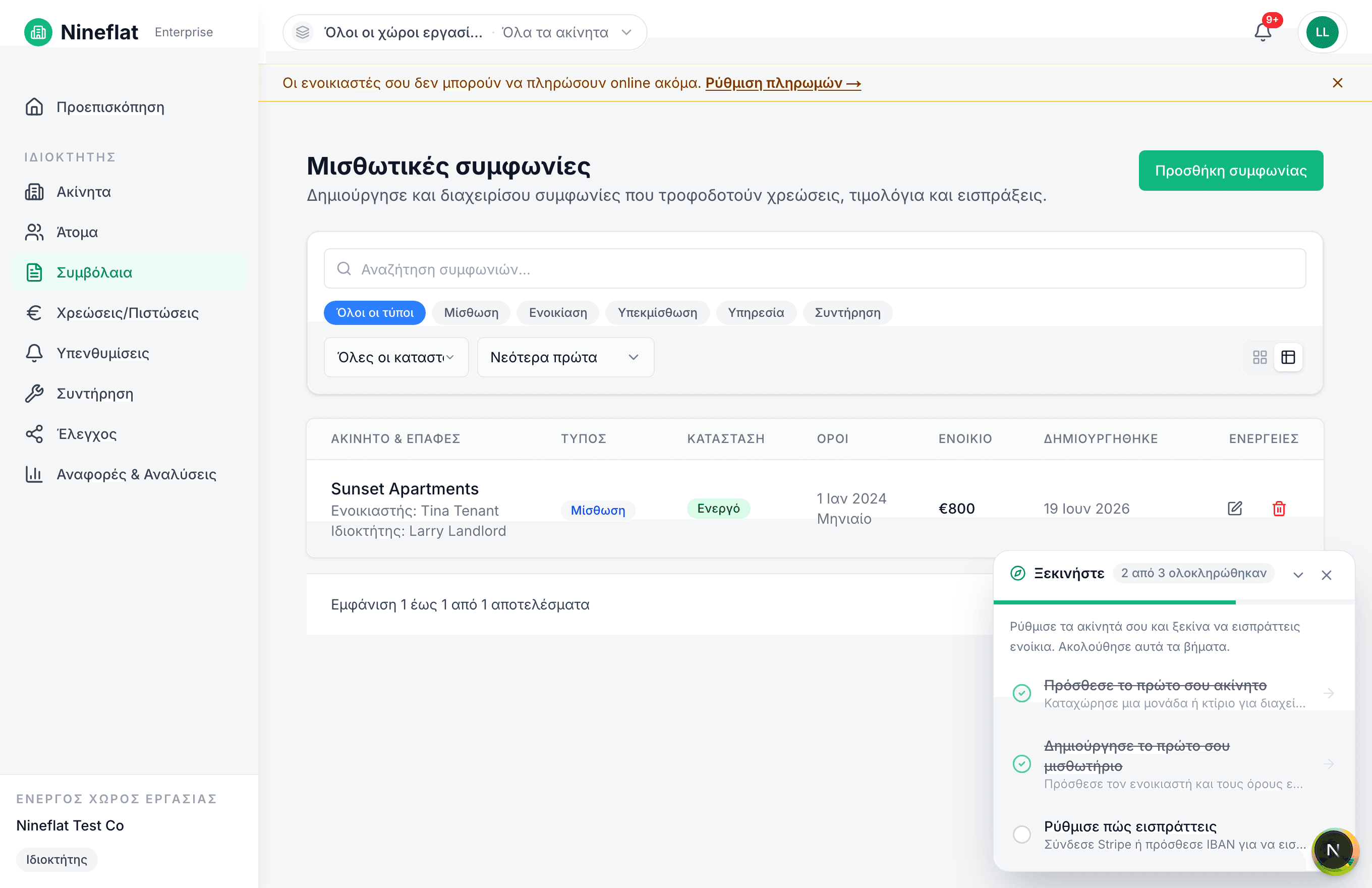The width and height of the screenshot is (1372, 888).
Task: Toggle the Ρύθμισε πώς εισπράττεις step circle
Action: [x=1021, y=835]
